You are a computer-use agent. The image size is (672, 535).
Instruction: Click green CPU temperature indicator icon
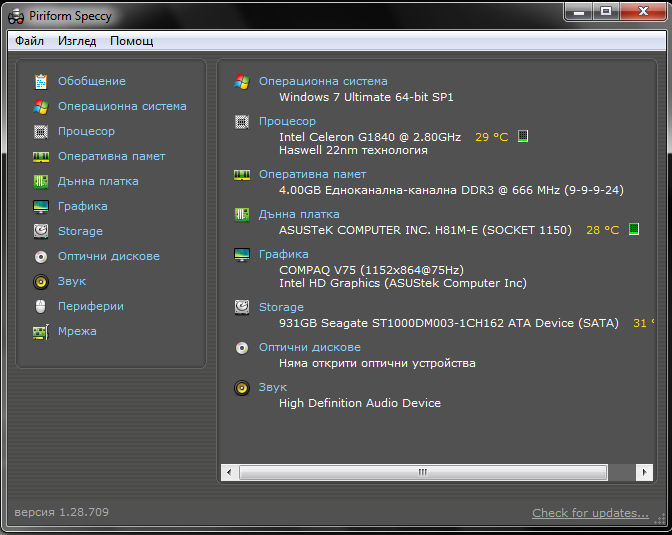pos(522,136)
